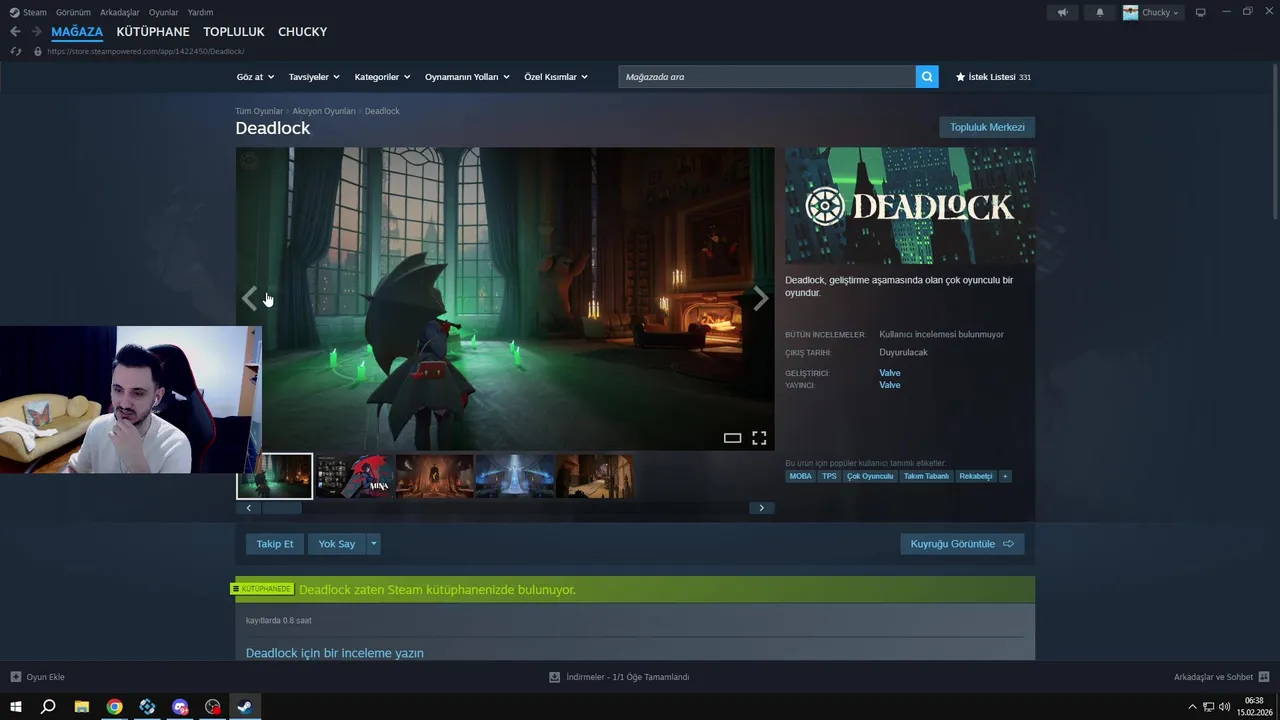Open the Arkadaşlar ve Sohbet chat icon
1280x720 pixels.
click(x=1264, y=677)
